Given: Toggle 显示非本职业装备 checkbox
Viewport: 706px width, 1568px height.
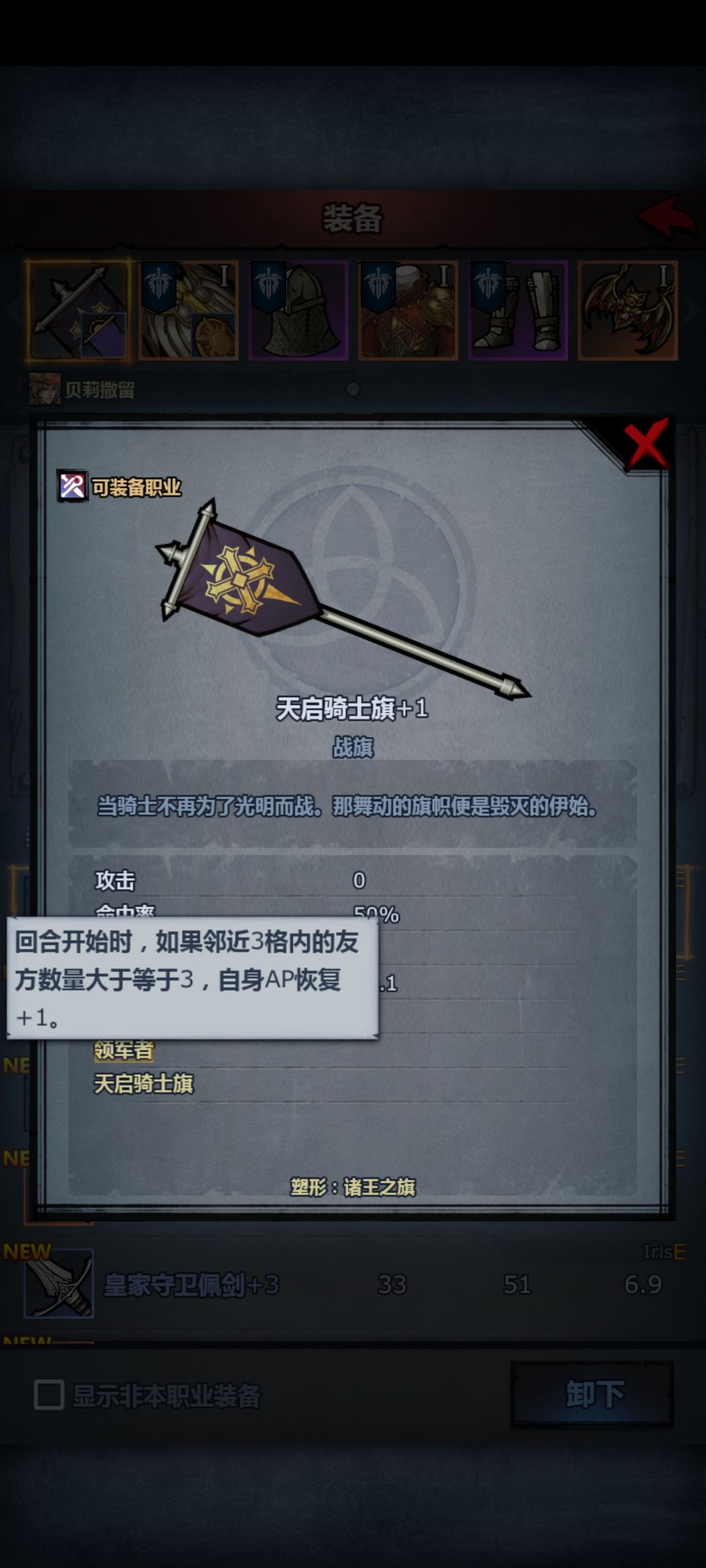Looking at the screenshot, I should 49,1395.
